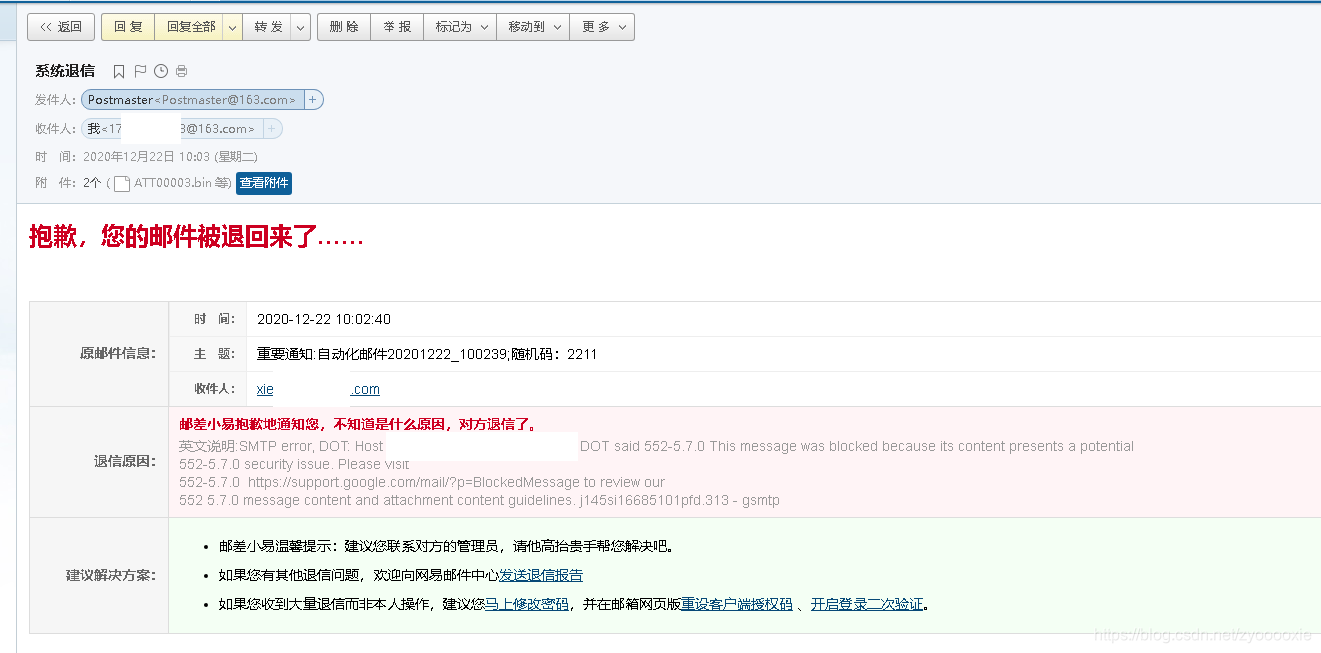Flag this email with the flag icon

pyautogui.click(x=140, y=71)
